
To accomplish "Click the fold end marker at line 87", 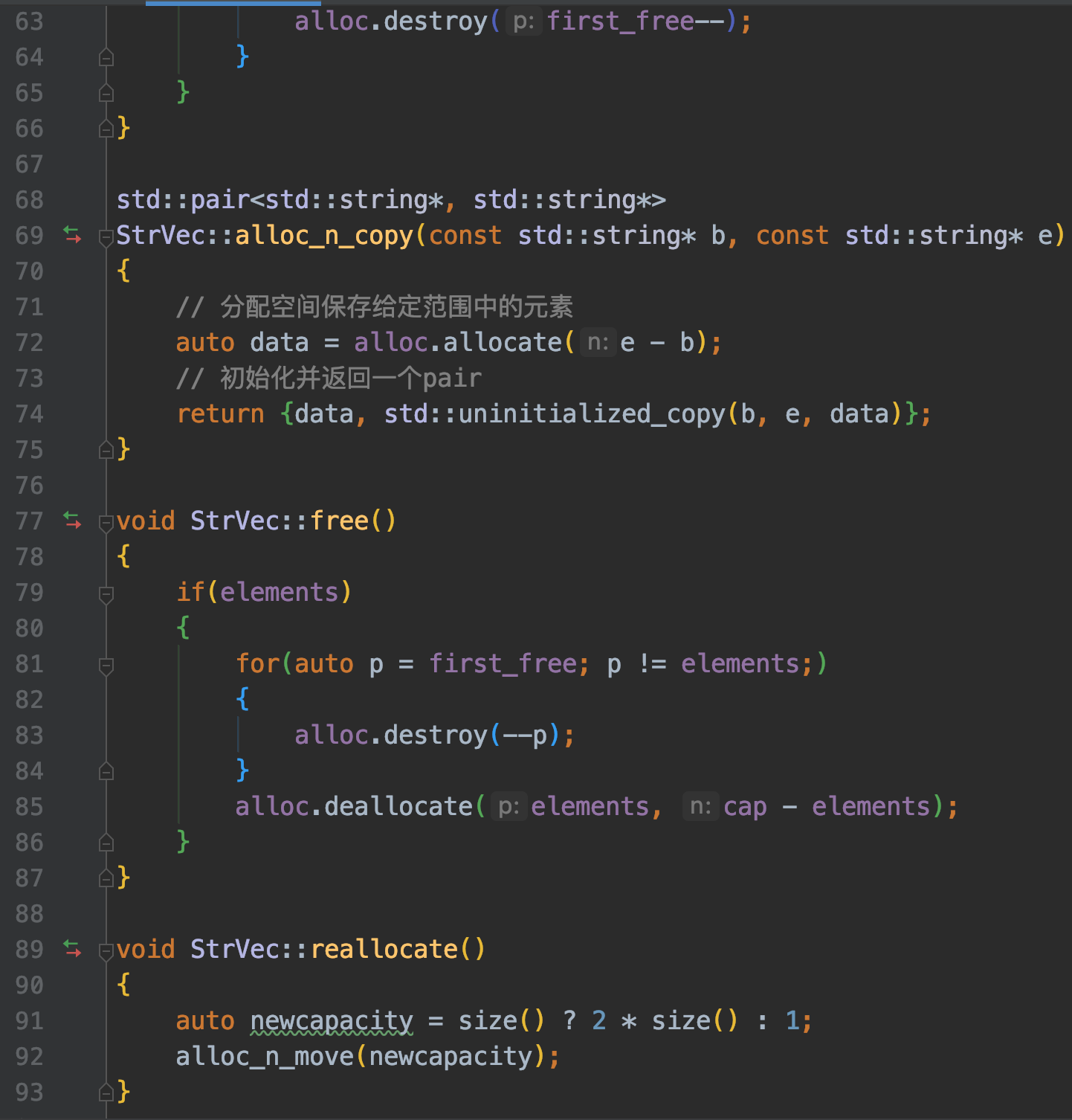I will point(106,878).
